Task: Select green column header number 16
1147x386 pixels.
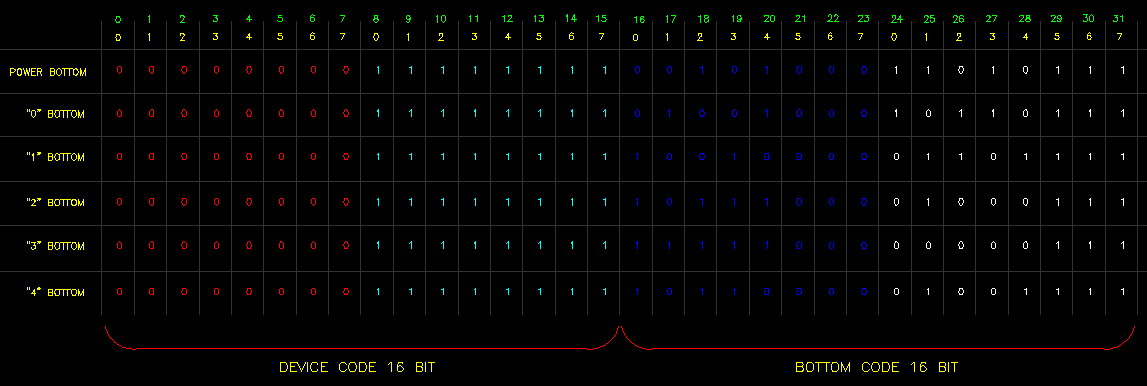Action: (x=638, y=19)
